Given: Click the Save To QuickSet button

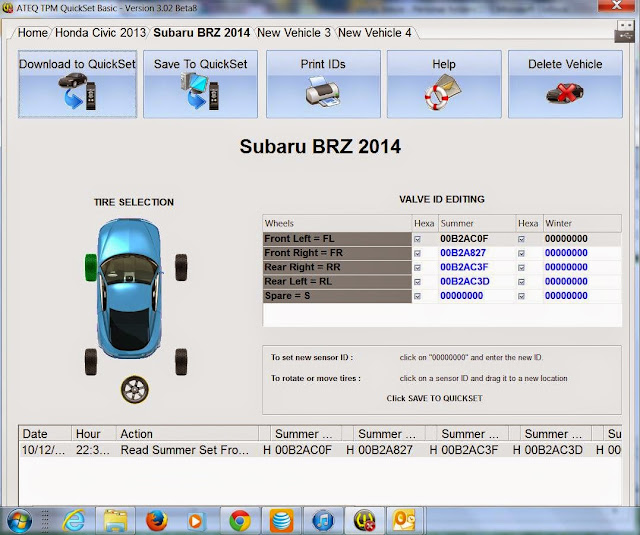Looking at the screenshot, I should [200, 84].
